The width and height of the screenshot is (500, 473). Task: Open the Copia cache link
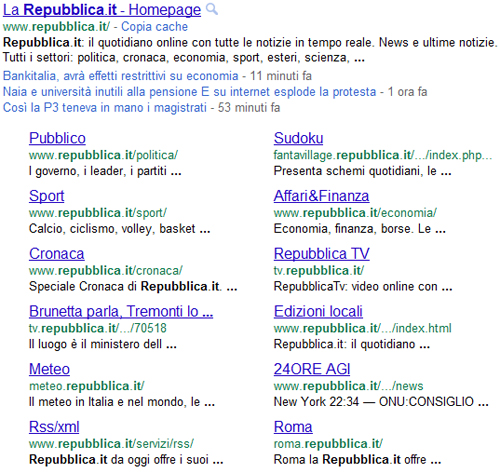point(154,27)
